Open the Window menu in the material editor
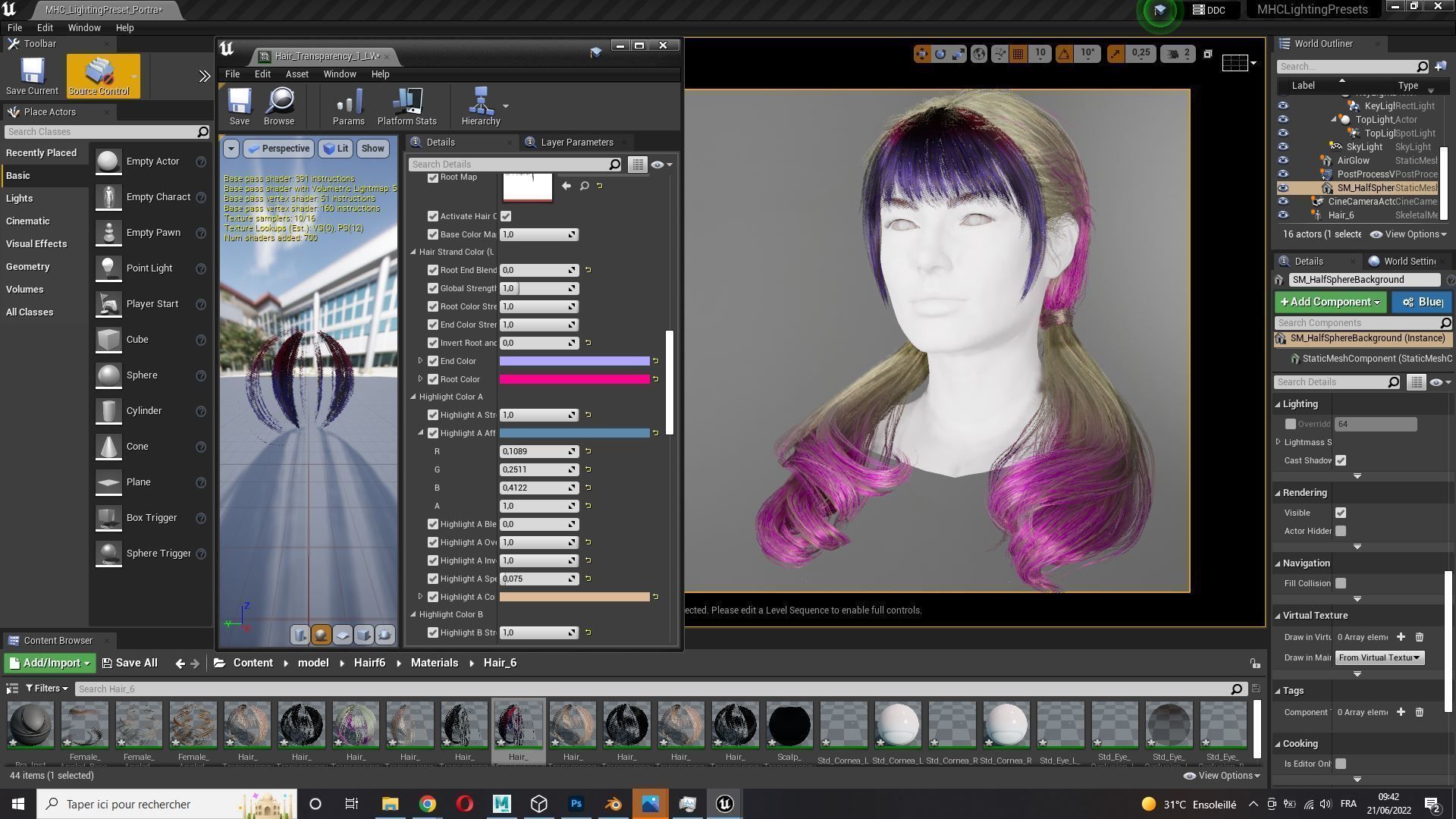This screenshot has width=1456, height=819. coord(339,74)
